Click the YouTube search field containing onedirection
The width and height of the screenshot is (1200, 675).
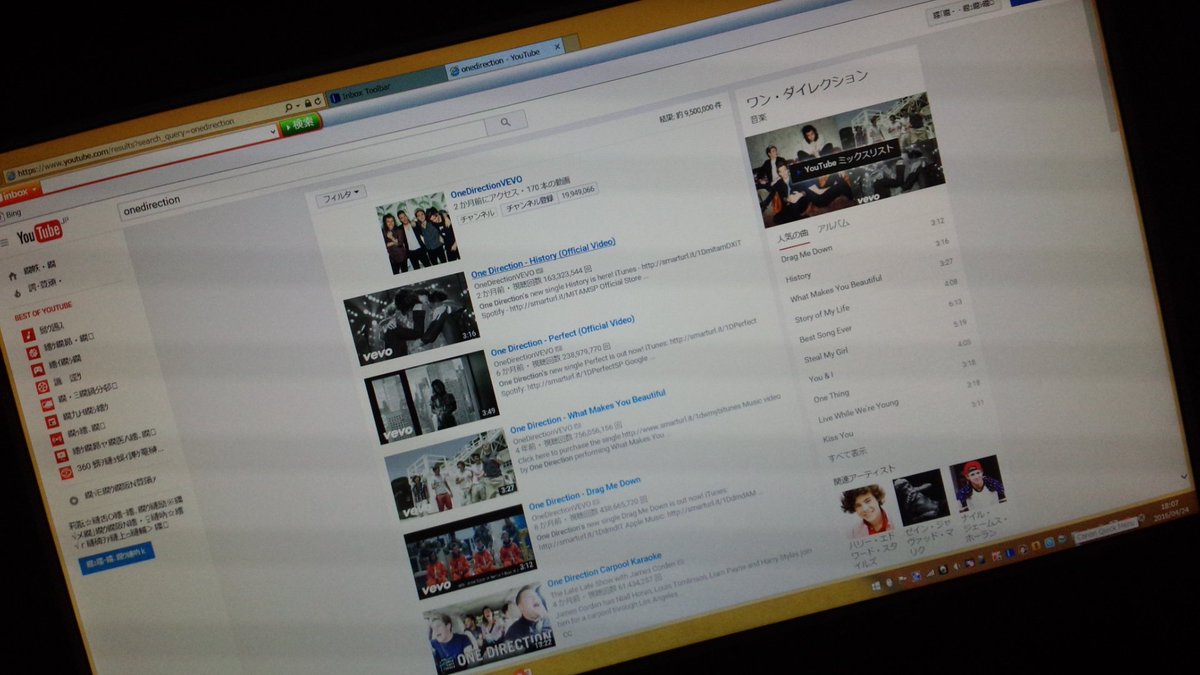coord(302,163)
